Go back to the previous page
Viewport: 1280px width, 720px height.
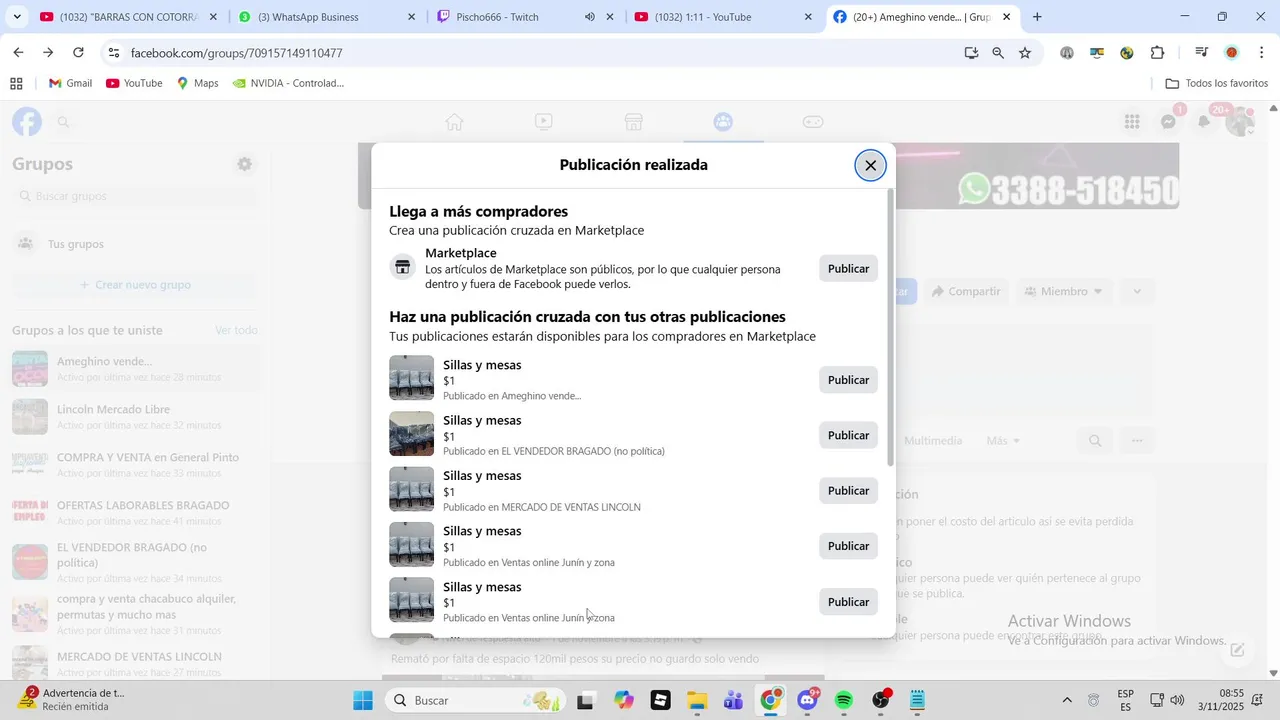click(19, 53)
